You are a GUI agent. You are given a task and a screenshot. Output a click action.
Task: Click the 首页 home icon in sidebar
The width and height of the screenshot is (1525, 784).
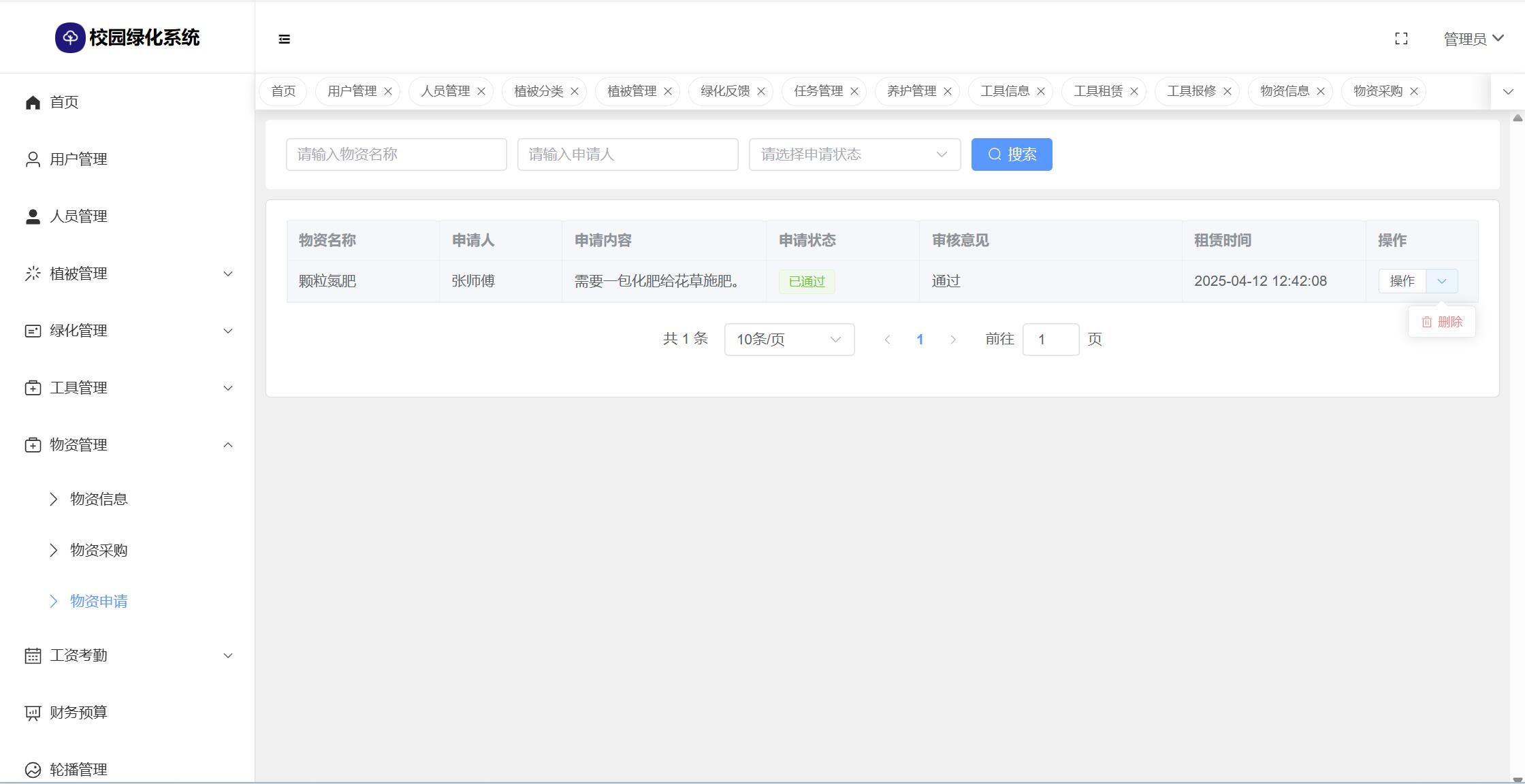click(x=33, y=102)
